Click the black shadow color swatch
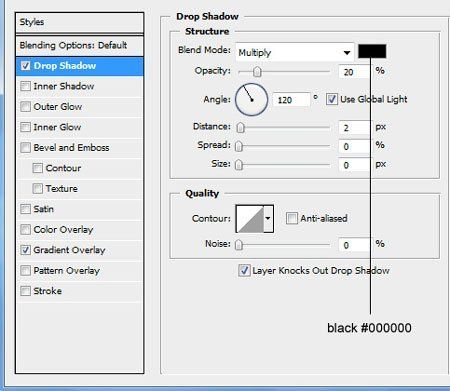This screenshot has width=450, height=391. [372, 51]
